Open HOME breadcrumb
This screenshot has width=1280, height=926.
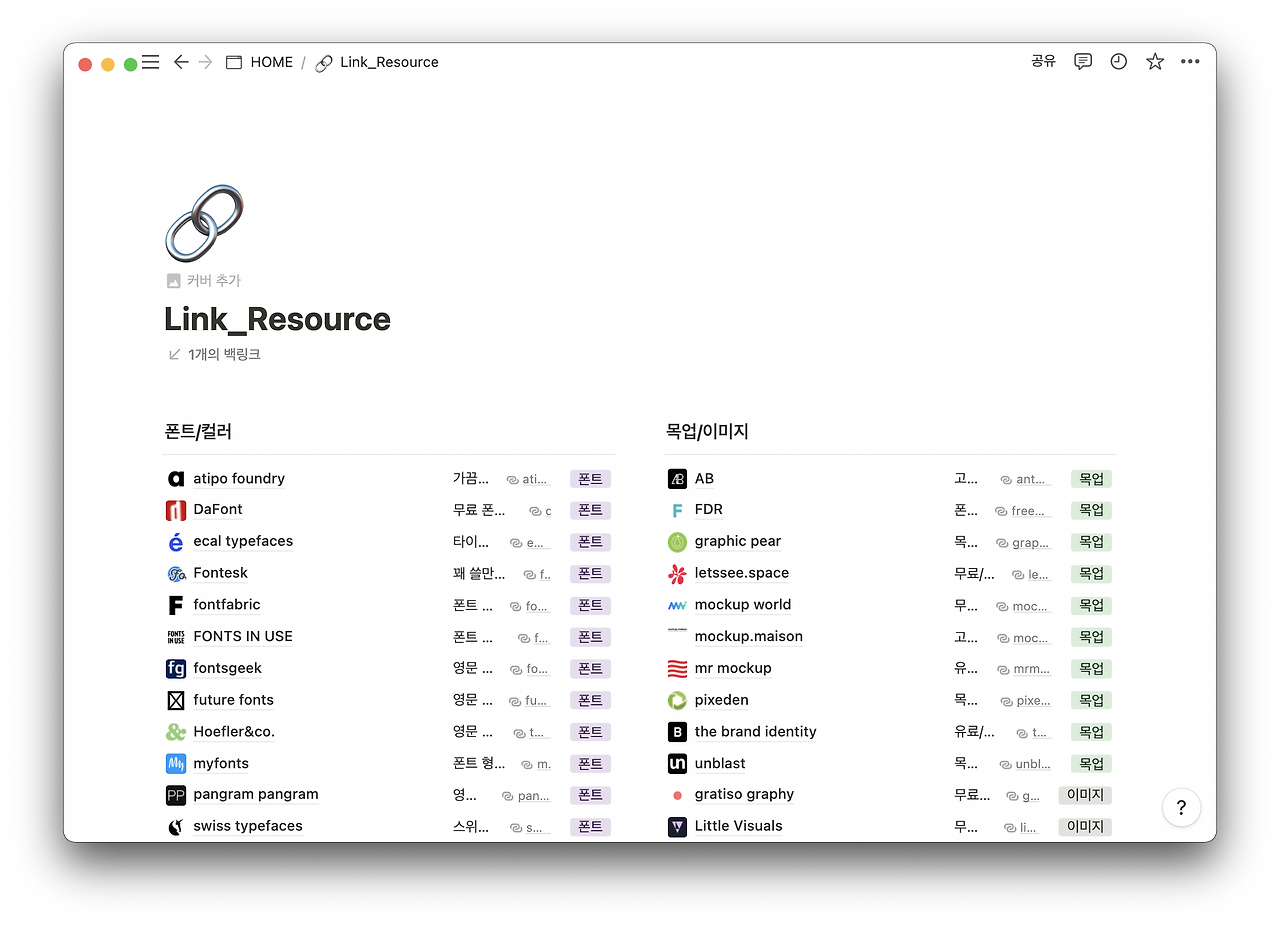(260, 62)
